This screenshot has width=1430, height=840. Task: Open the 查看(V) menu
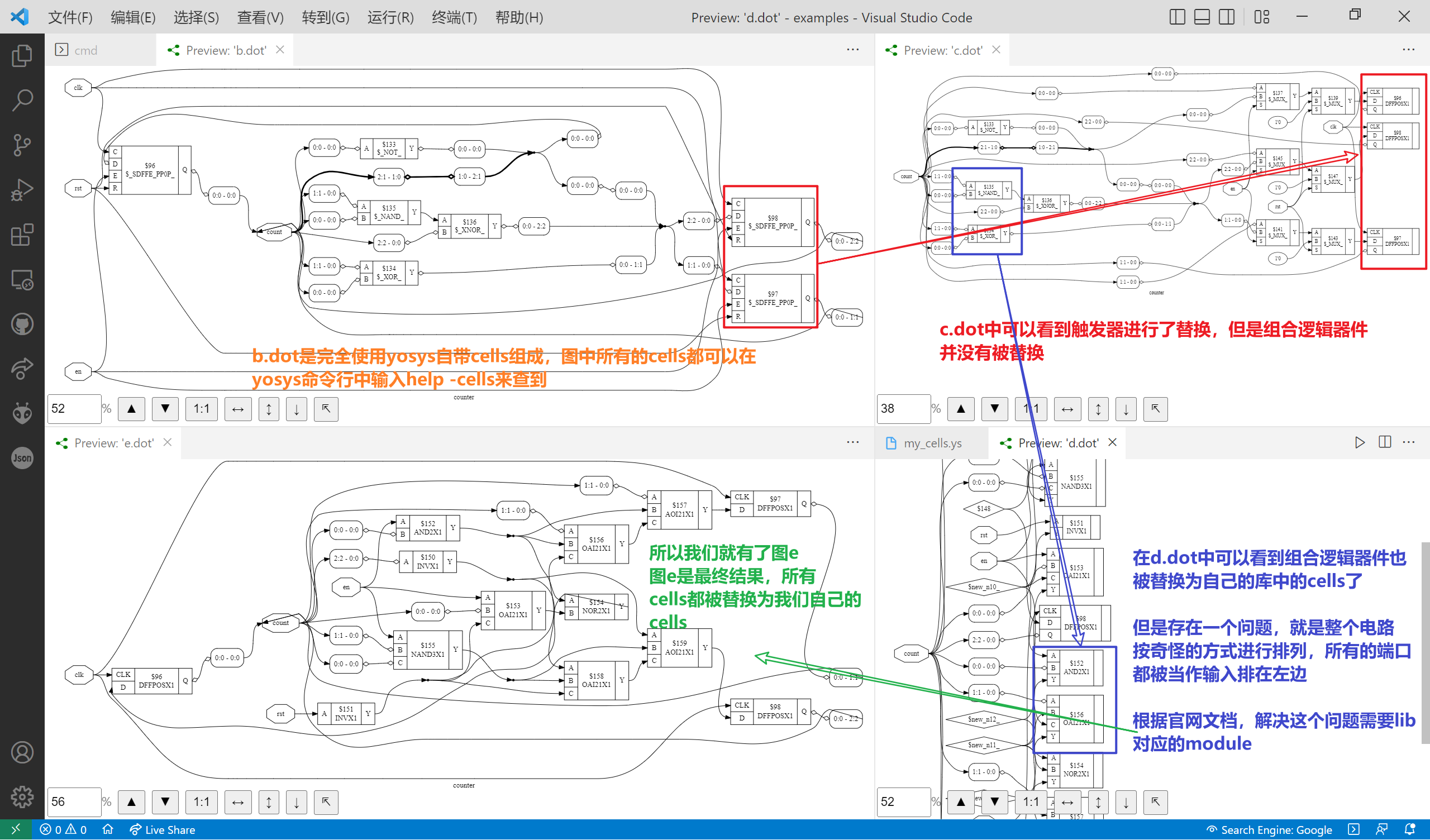[260, 17]
